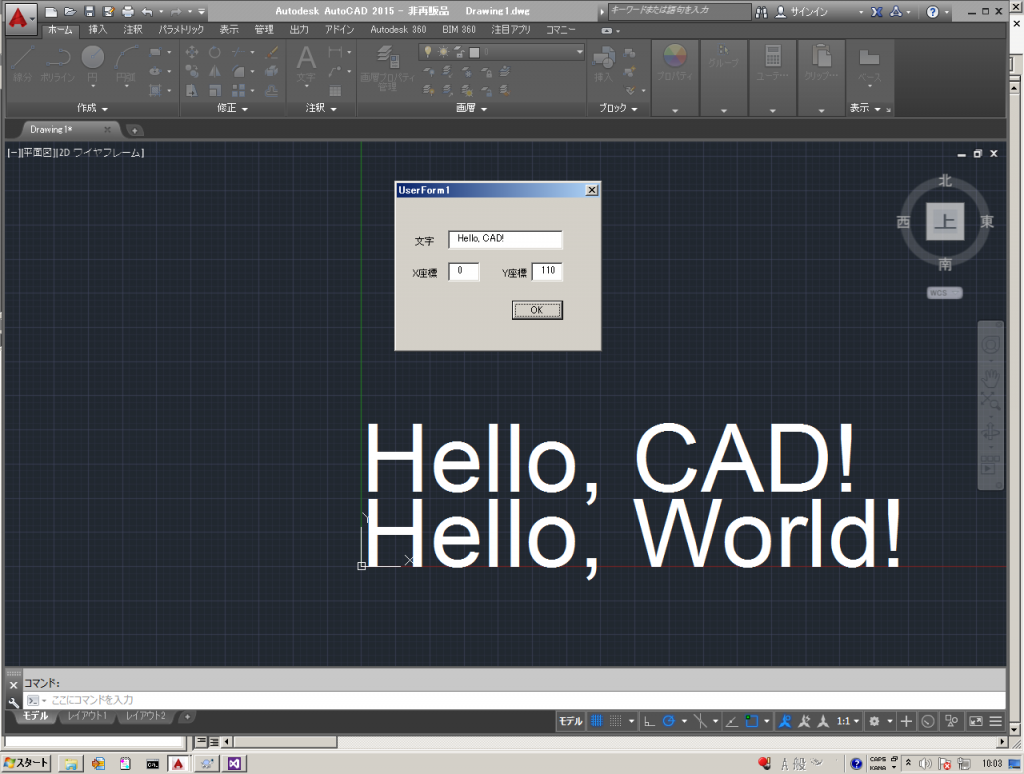The width and height of the screenshot is (1024, 774).
Task: Click the New drawing icon in quick access toolbar
Action: pyautogui.click(x=52, y=12)
